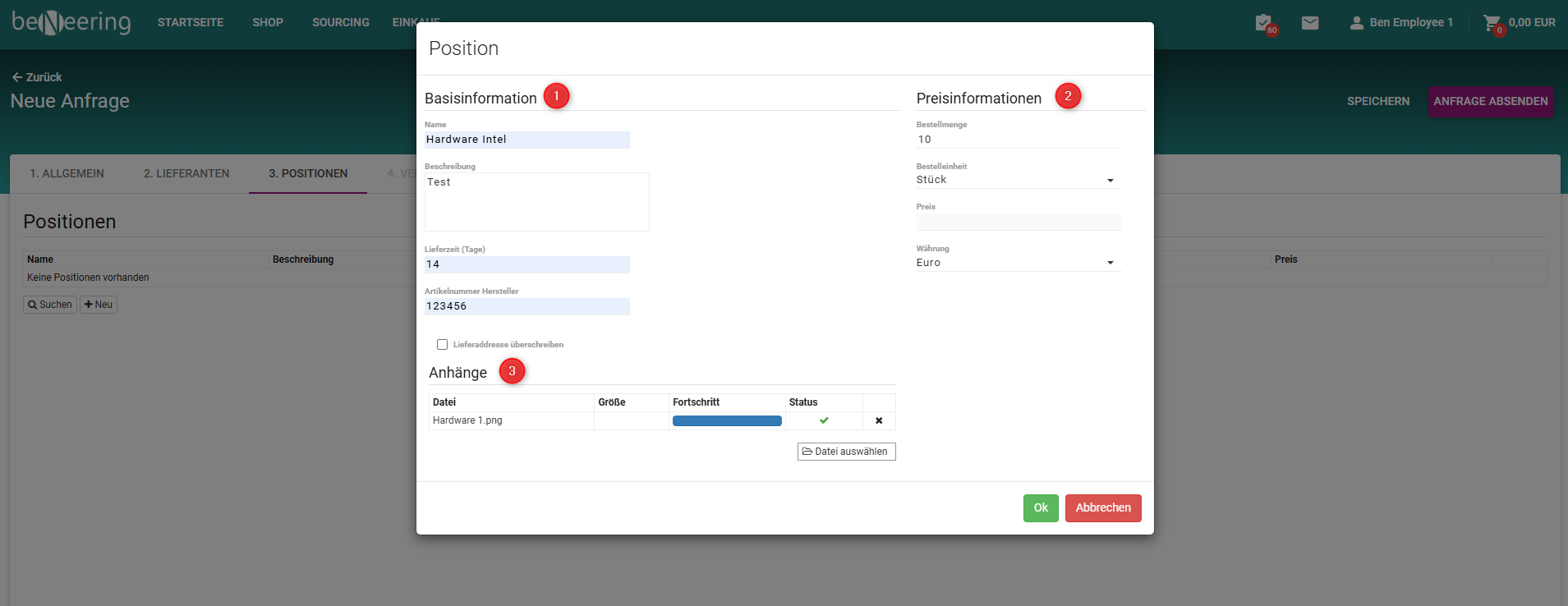Image resolution: width=1568 pixels, height=606 pixels.
Task: Open the messages envelope icon
Action: (x=1310, y=23)
